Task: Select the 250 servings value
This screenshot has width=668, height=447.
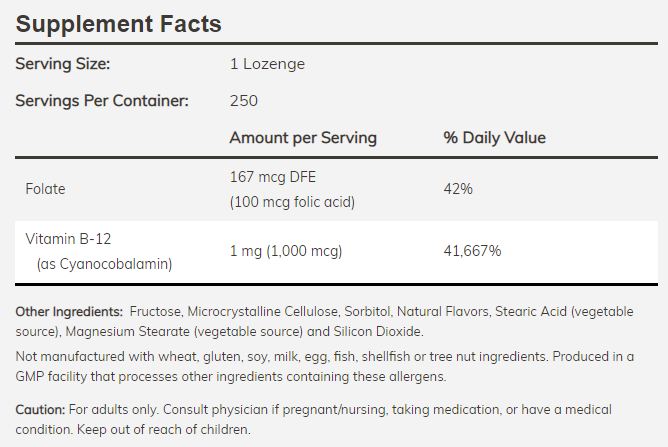Action: [x=244, y=101]
